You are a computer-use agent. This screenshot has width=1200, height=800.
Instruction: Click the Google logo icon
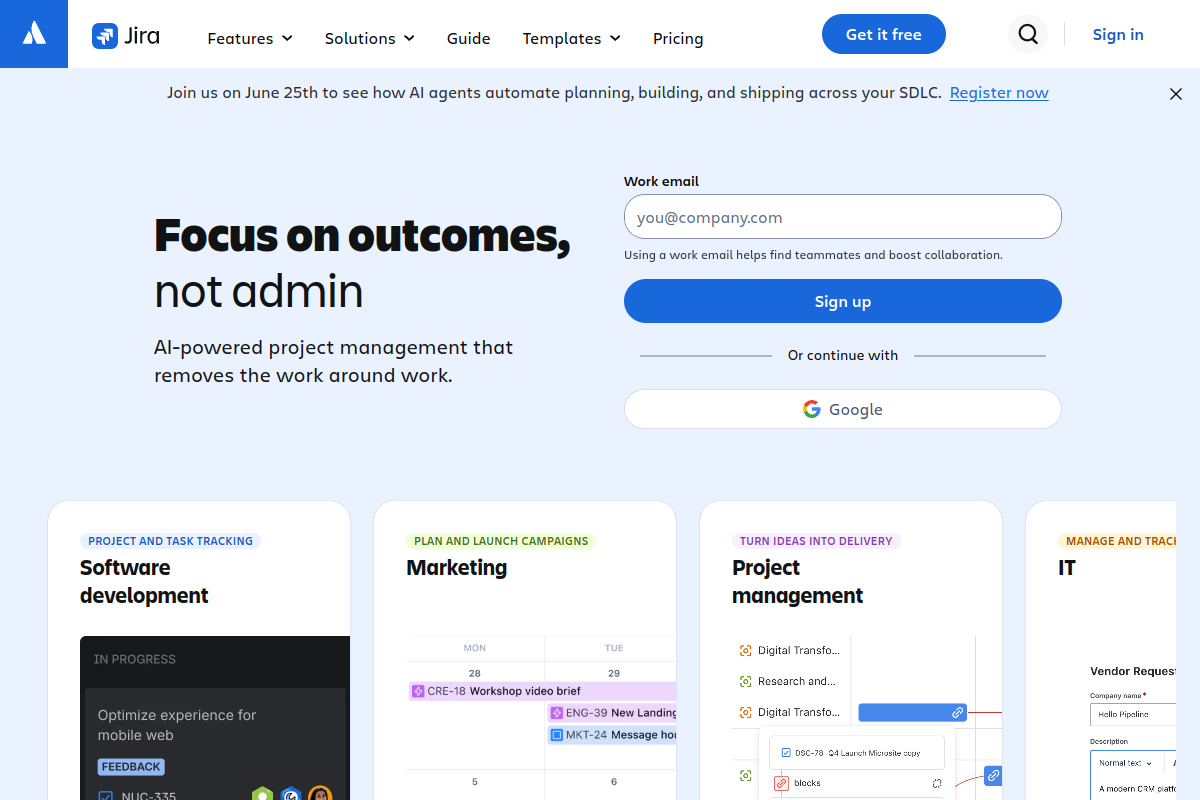coord(812,409)
